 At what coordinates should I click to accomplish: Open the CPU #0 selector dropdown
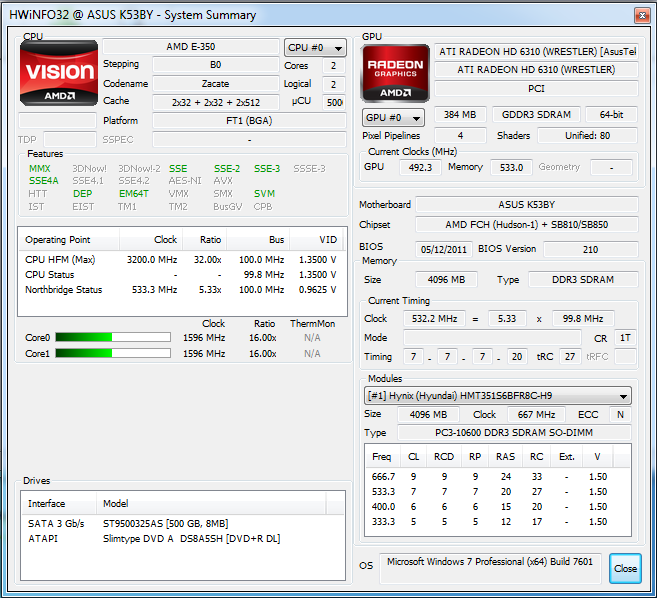click(x=315, y=48)
